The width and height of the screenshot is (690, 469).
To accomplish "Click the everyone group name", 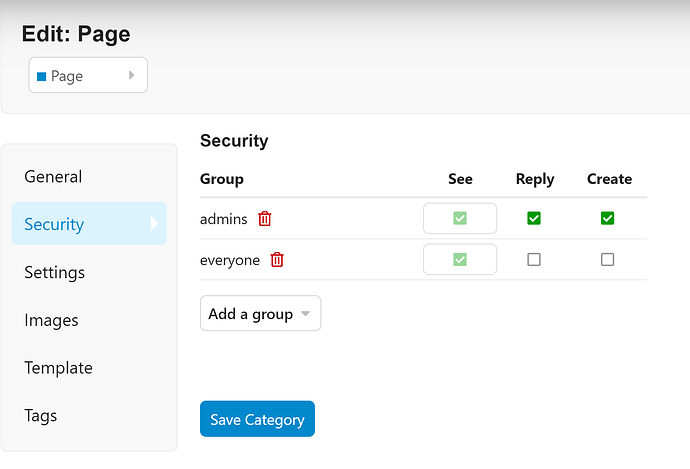I will [x=230, y=260].
